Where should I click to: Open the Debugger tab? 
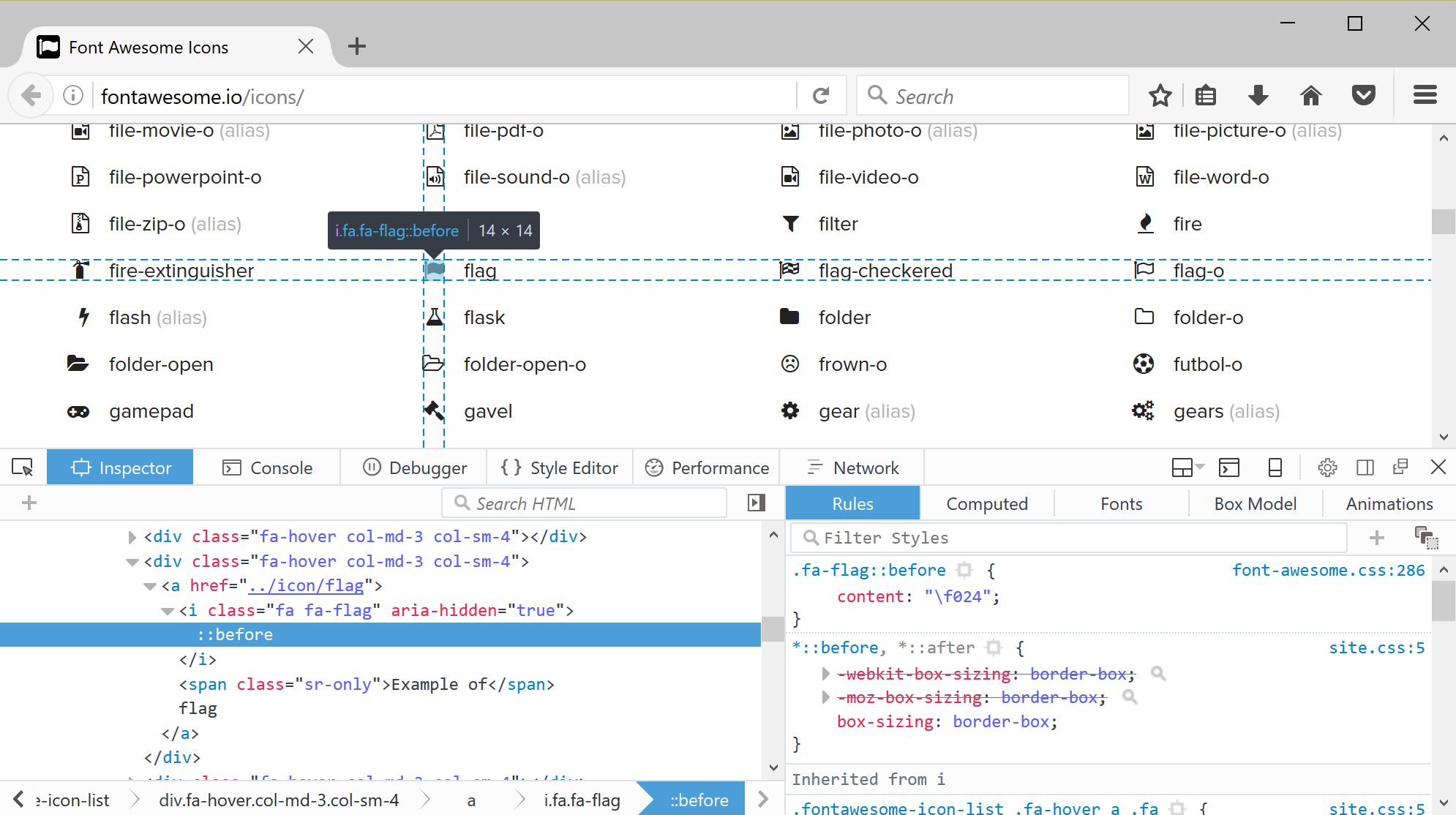[414, 467]
